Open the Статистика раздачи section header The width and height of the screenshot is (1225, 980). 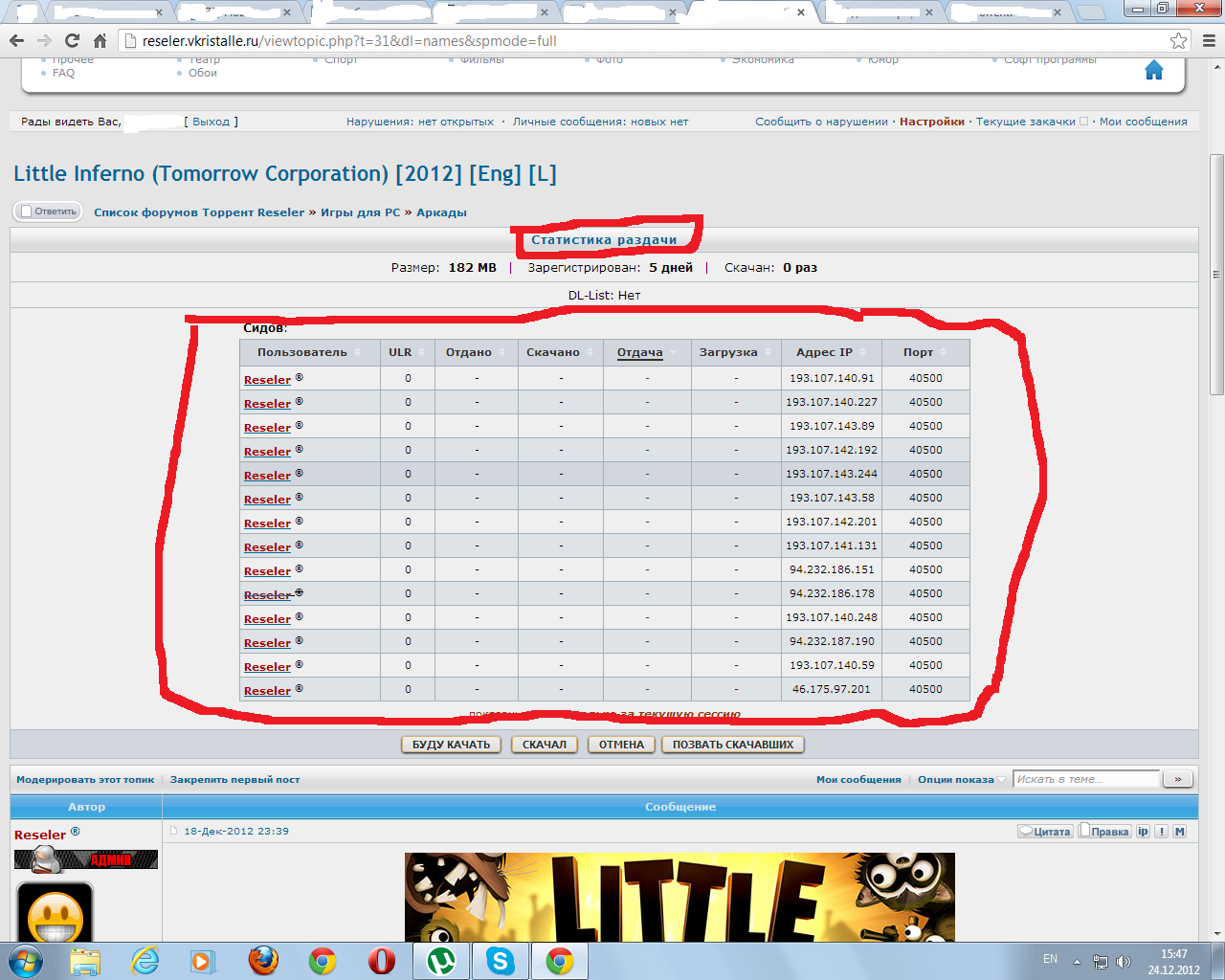[x=604, y=240]
